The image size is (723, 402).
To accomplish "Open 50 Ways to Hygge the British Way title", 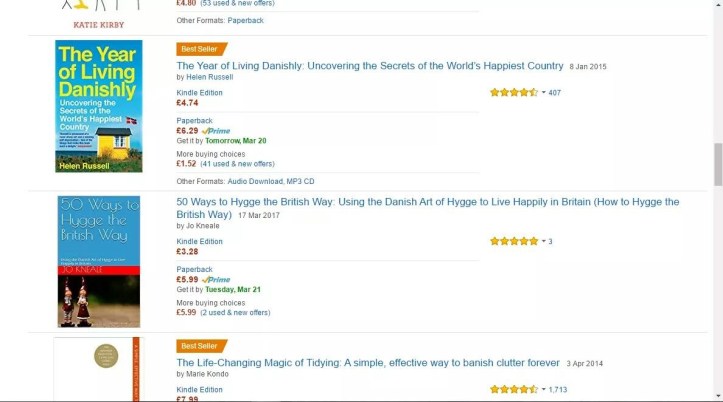I will tap(427, 202).
